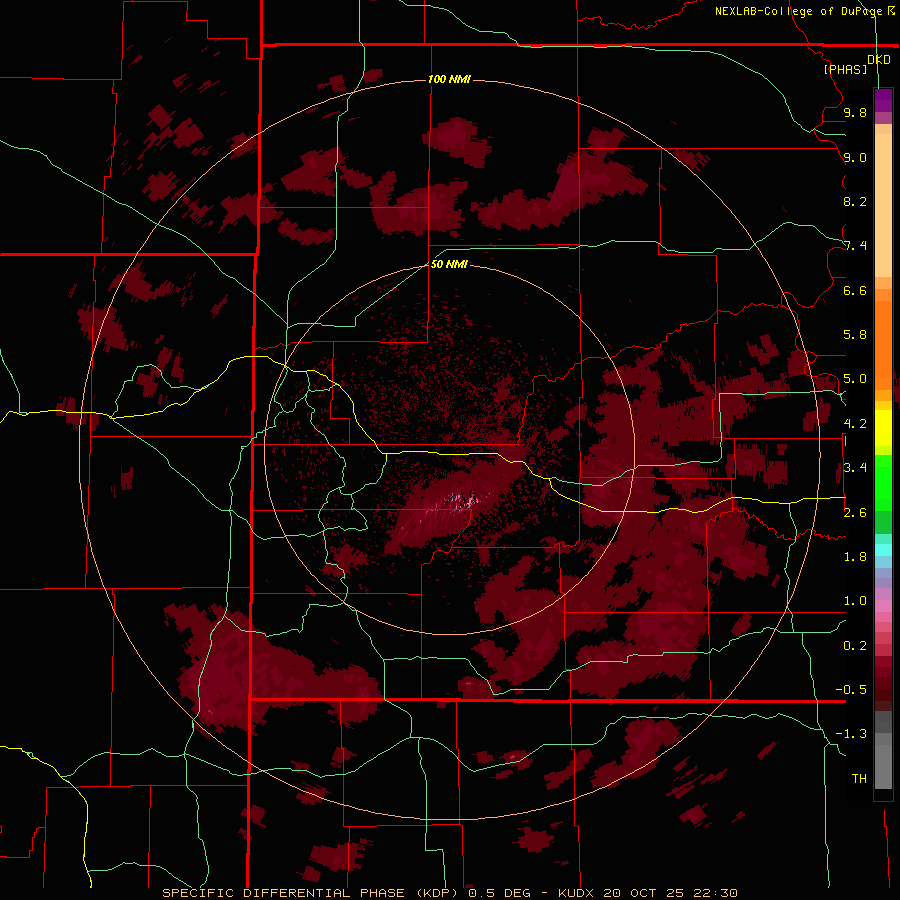The image size is (900, 900).
Task: Click the 1.8 color scale value
Action: pos(855,557)
